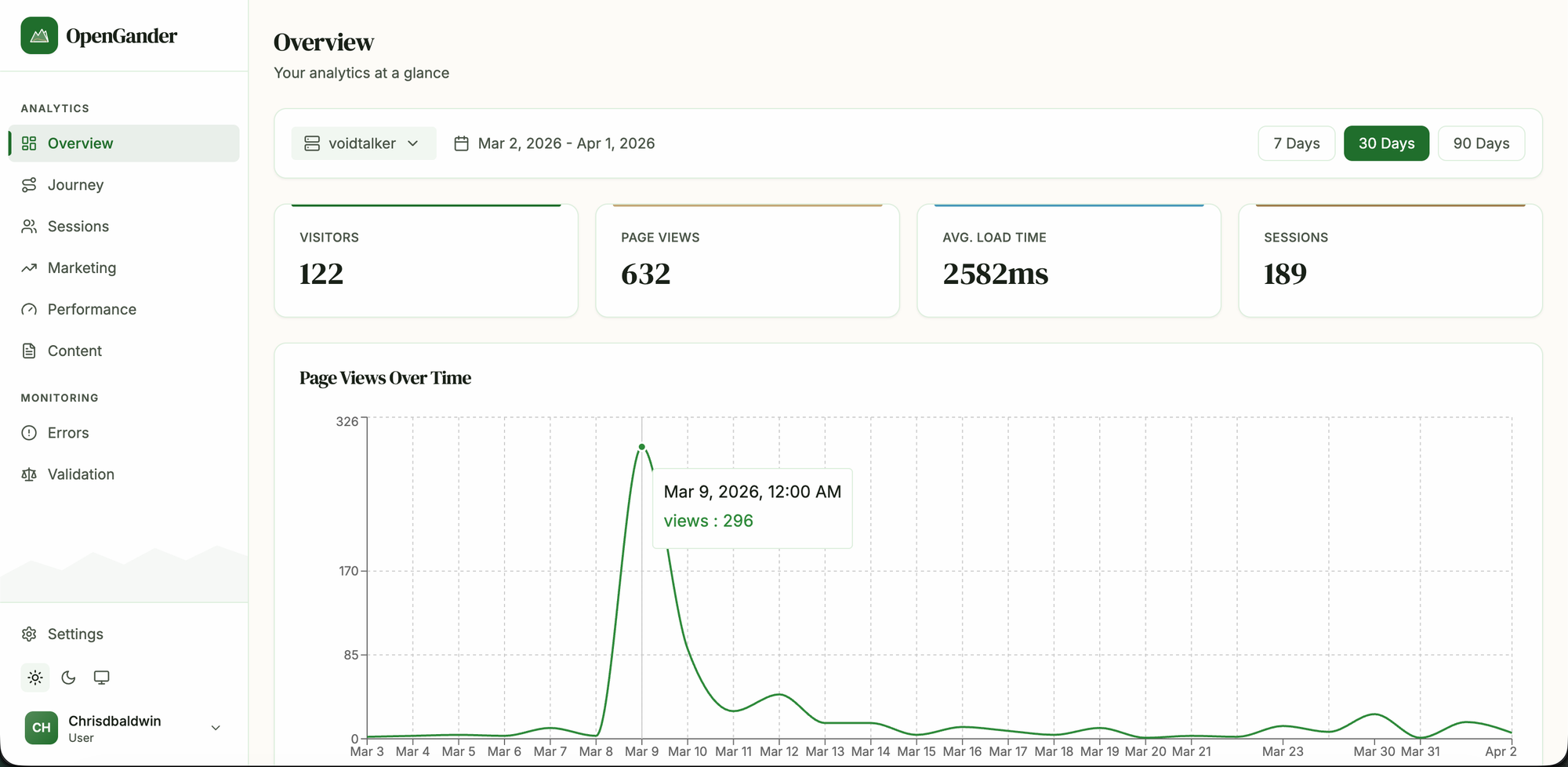Open the Settings menu item
This screenshot has height=767, width=1568.
(75, 634)
